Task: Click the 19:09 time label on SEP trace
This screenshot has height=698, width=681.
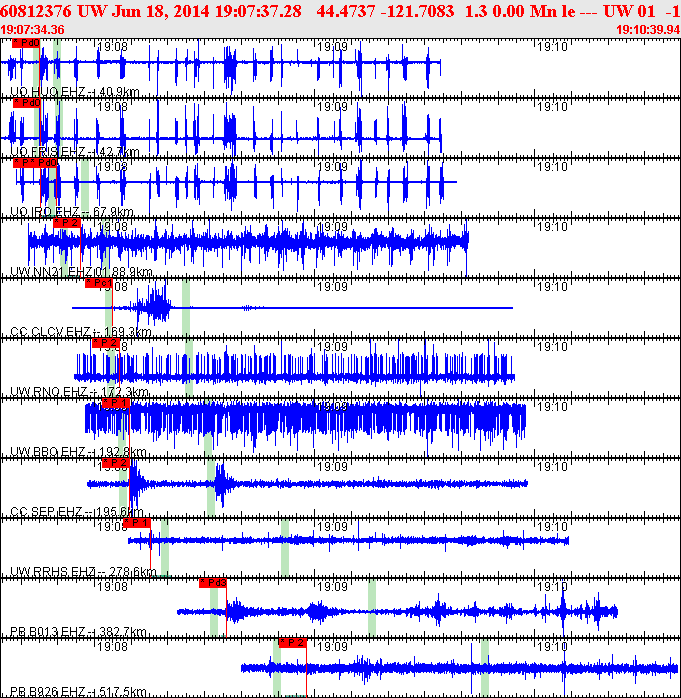Action: (x=332, y=467)
